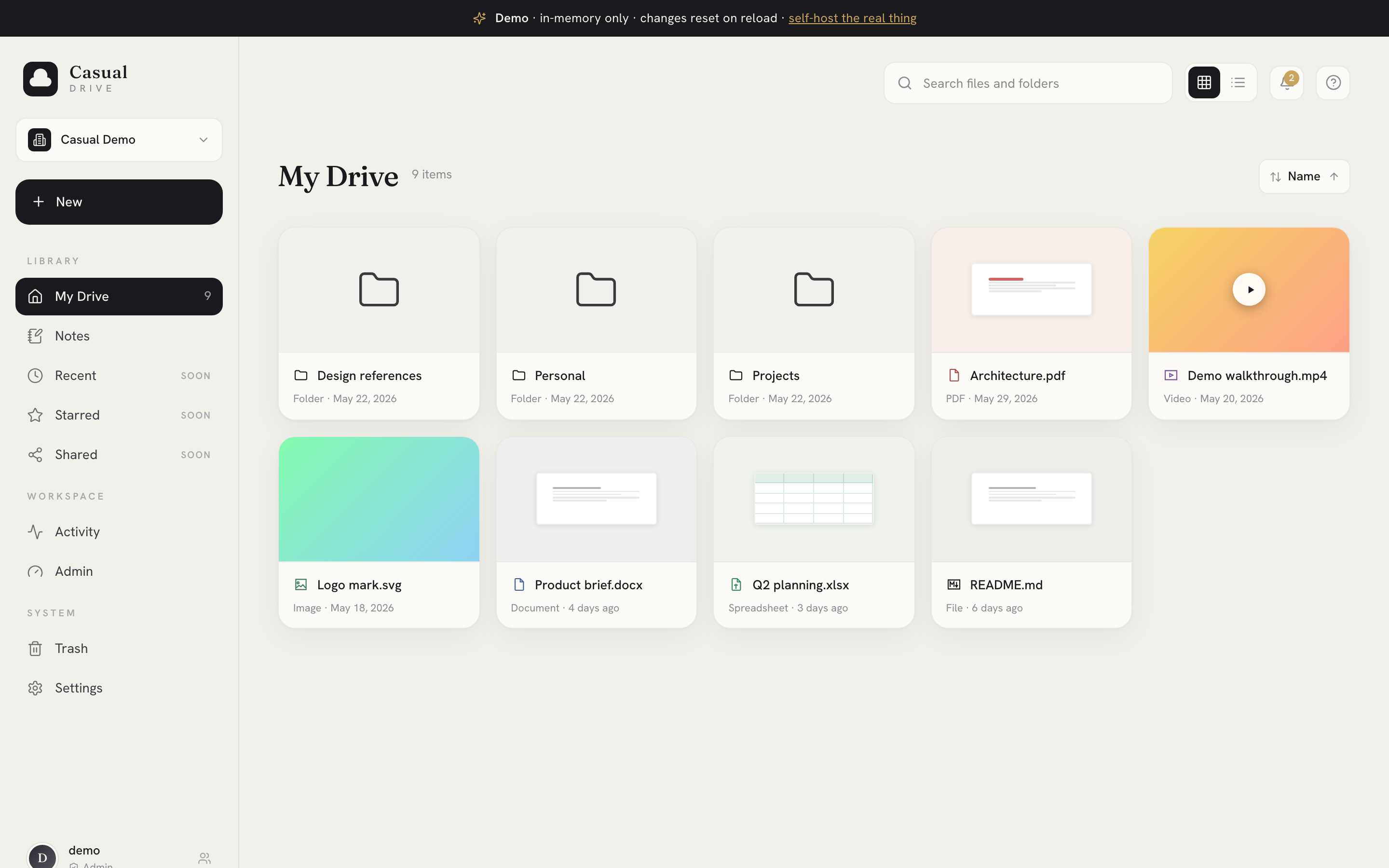This screenshot has height=868, width=1389.
Task: Click the Recent clock icon
Action: pos(35,376)
